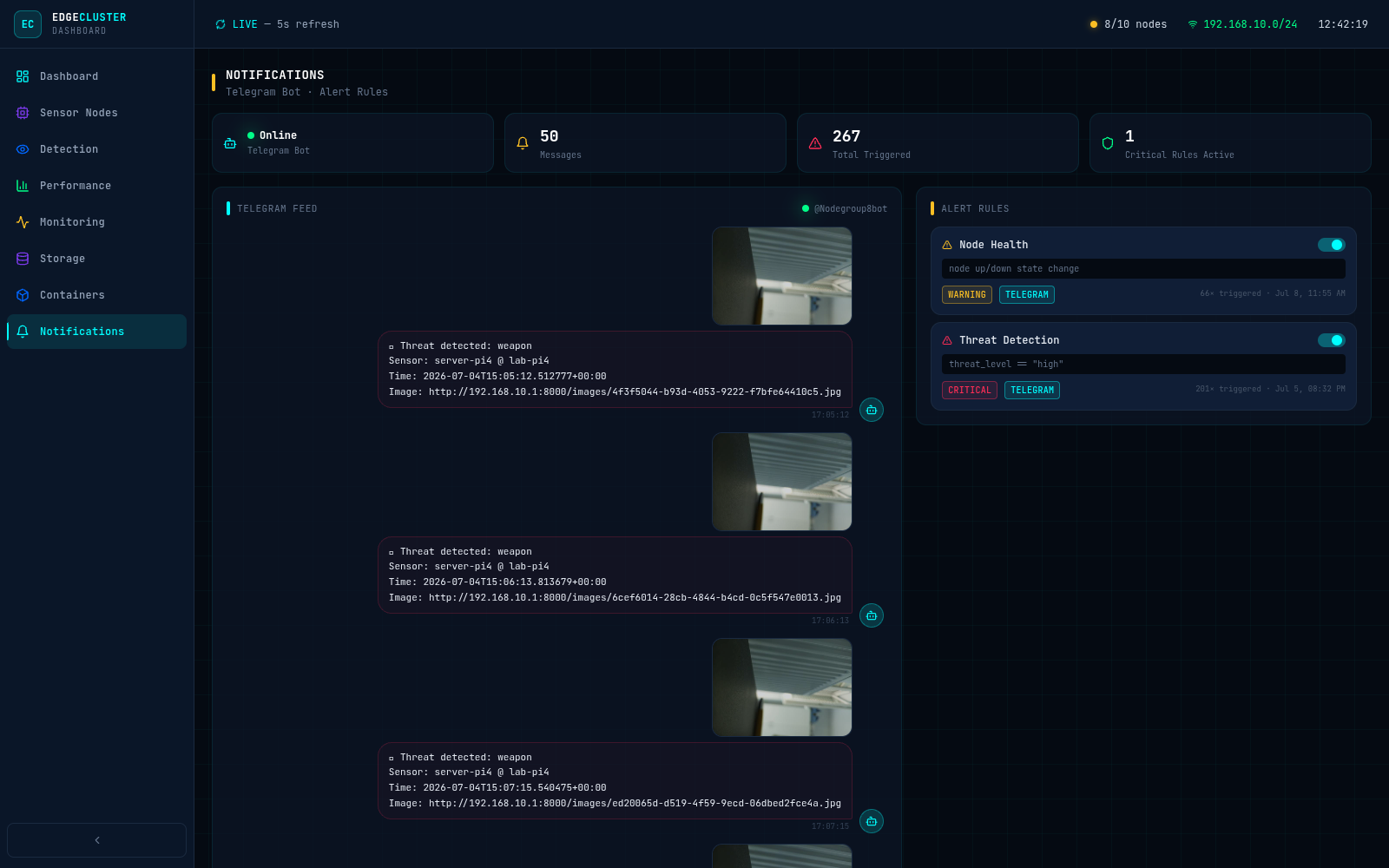Click the CRITICAL severity tag
The image size is (1389, 868).
coord(970,391)
